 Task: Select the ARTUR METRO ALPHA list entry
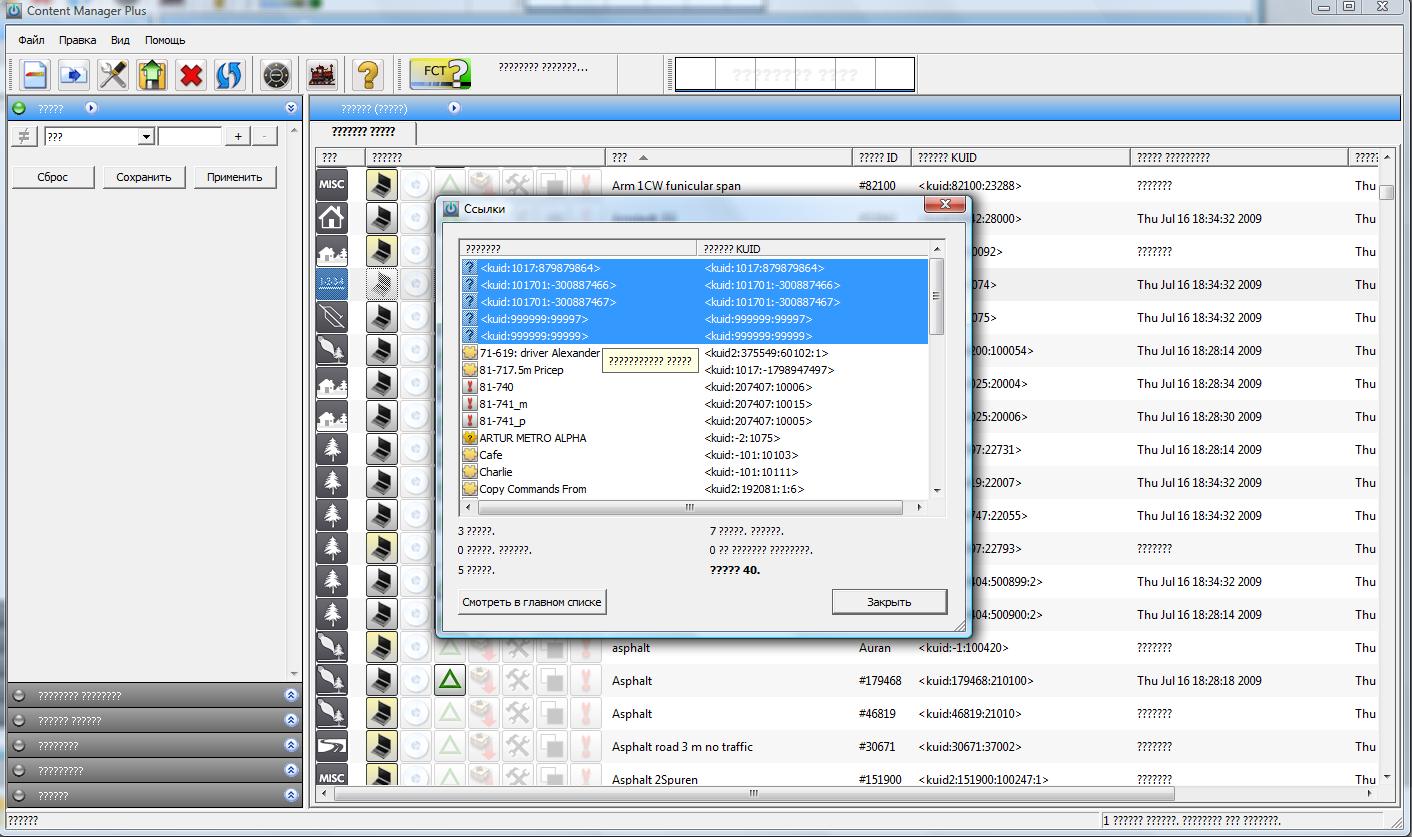click(x=532, y=438)
